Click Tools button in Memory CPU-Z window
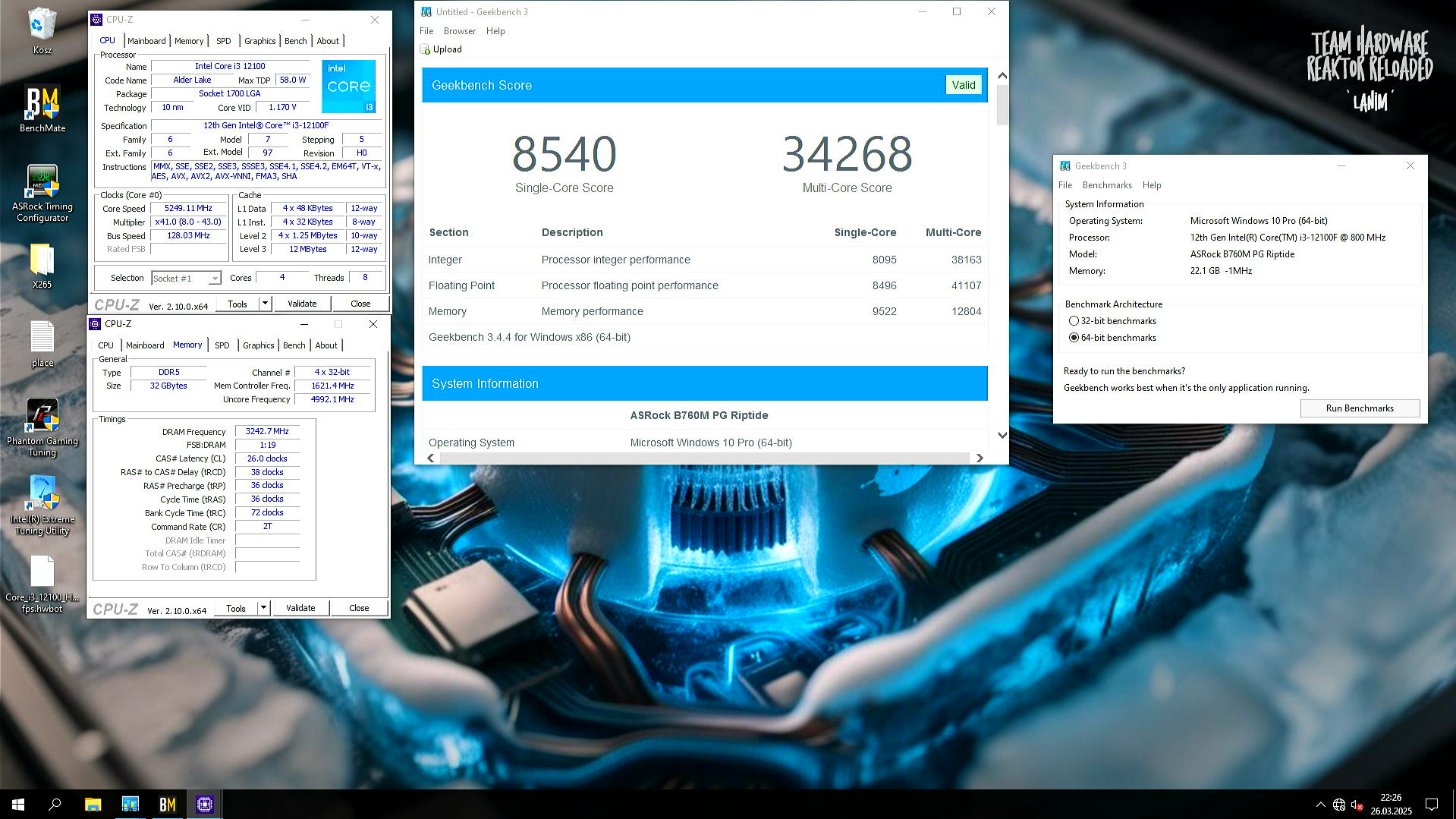Screen dimensions: 1456x819 pyautogui.click(x=236, y=608)
